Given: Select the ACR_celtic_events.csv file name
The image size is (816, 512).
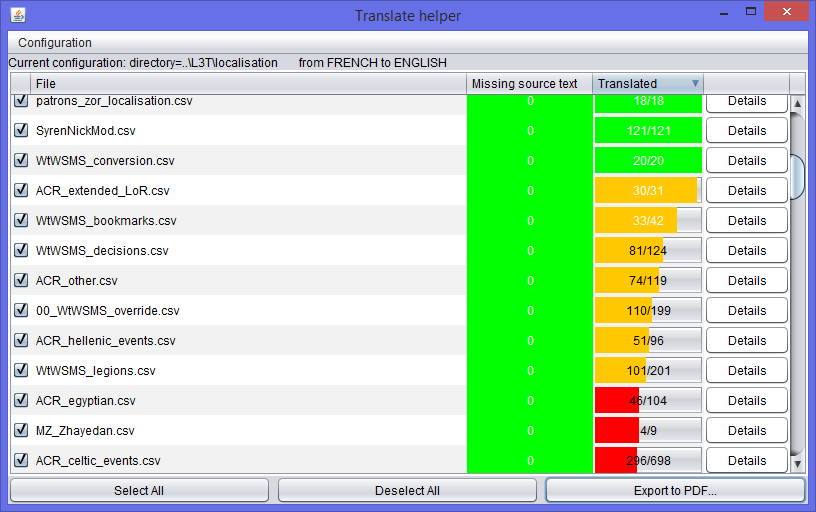Looking at the screenshot, I should pos(98,461).
